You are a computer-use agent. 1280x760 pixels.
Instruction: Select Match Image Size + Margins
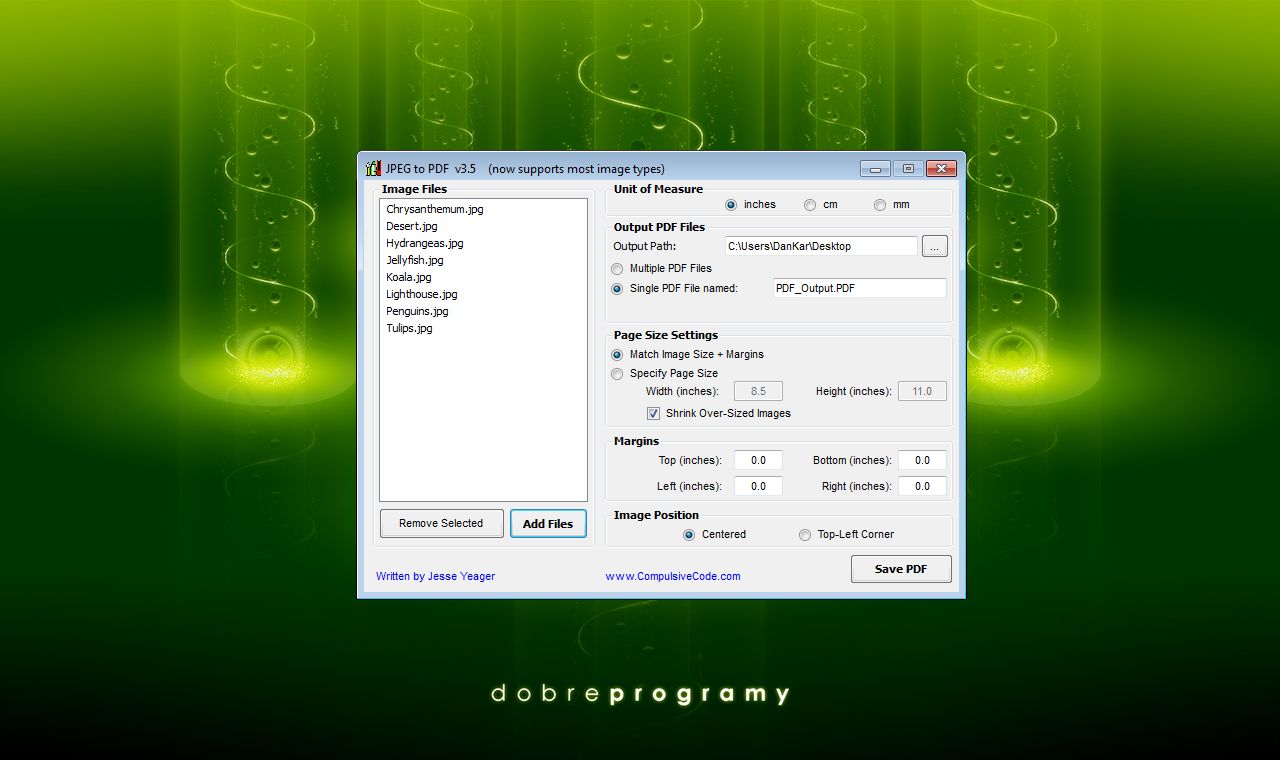617,354
